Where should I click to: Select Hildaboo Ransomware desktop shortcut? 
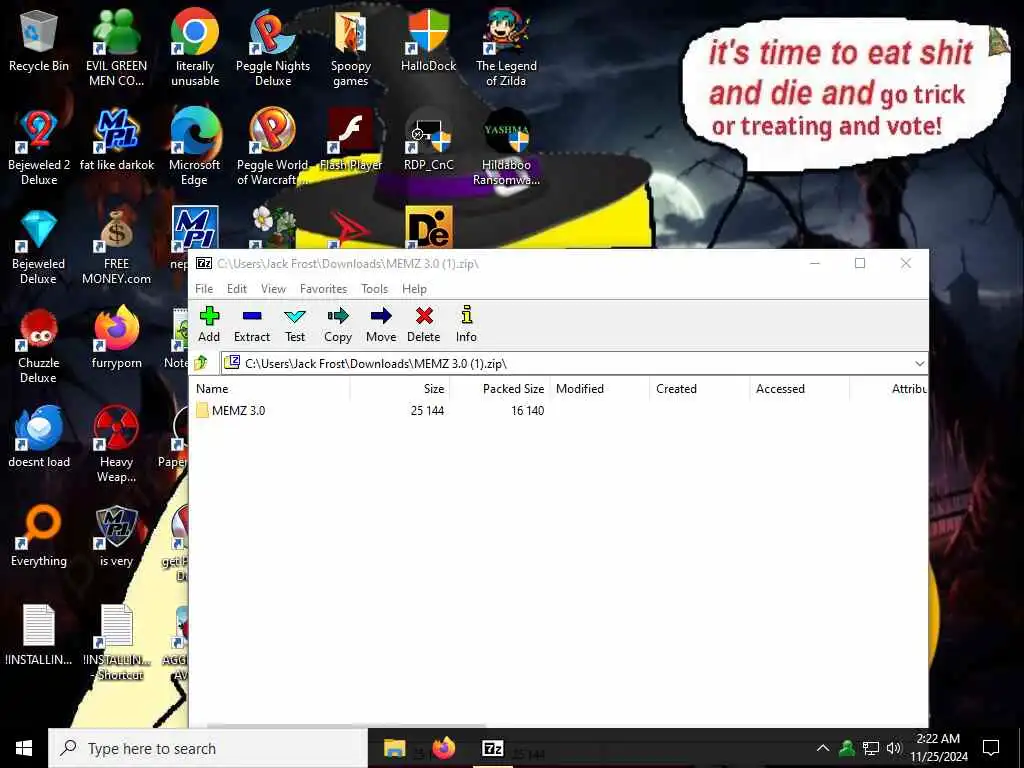point(506,148)
